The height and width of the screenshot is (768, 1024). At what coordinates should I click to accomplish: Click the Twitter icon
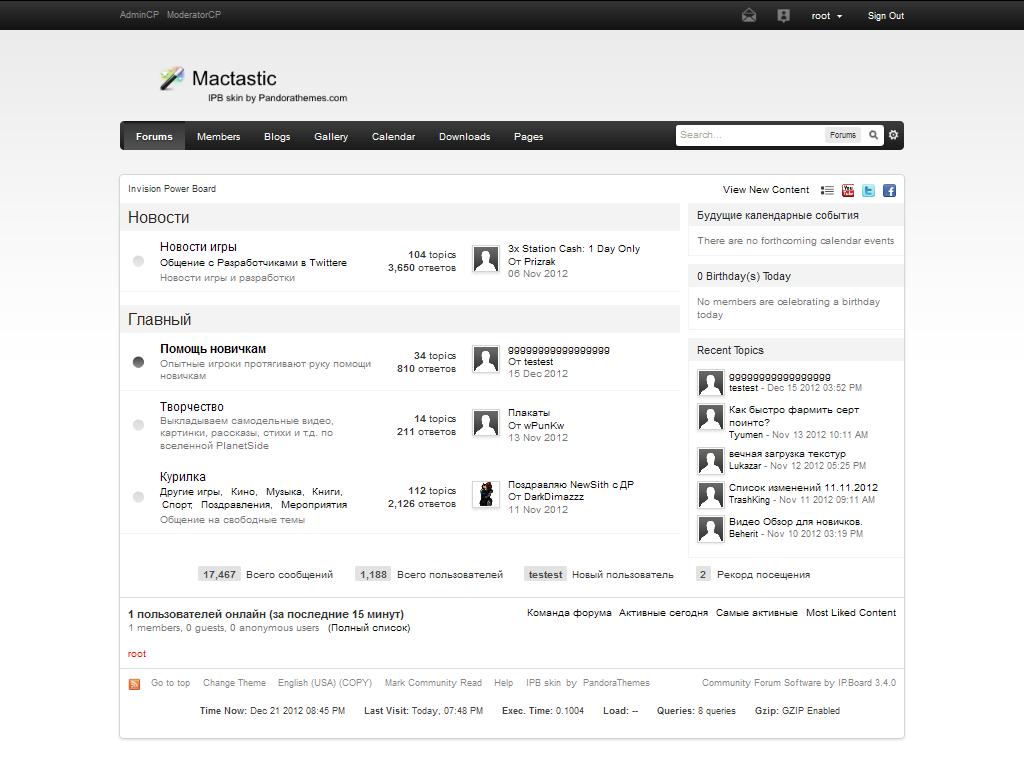point(868,190)
